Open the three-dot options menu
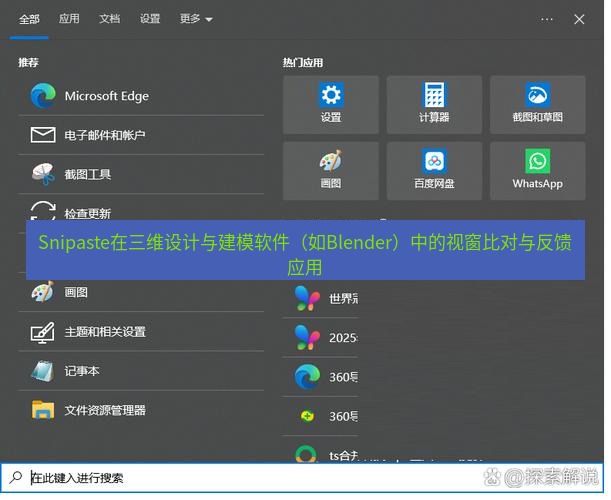This screenshot has width=611, height=500. point(547,19)
